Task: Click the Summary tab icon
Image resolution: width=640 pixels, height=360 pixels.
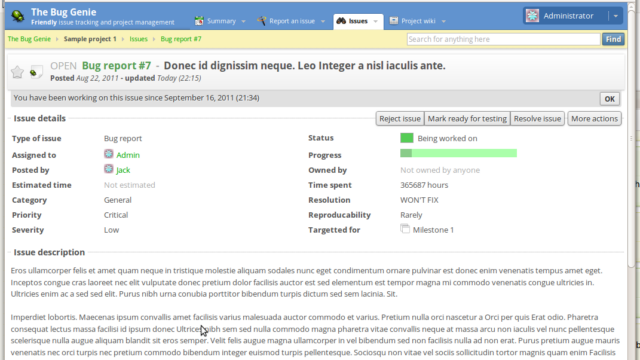Action: [x=199, y=21]
